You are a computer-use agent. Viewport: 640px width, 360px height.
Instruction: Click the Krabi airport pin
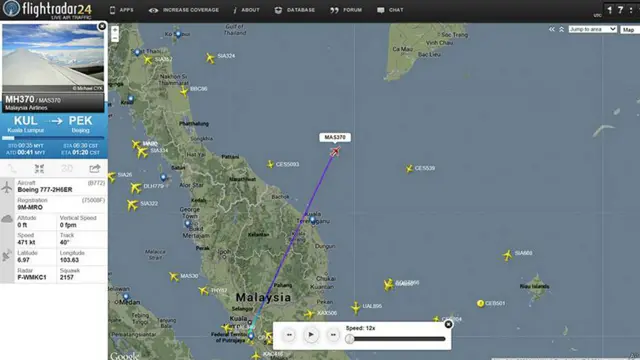click(131, 99)
